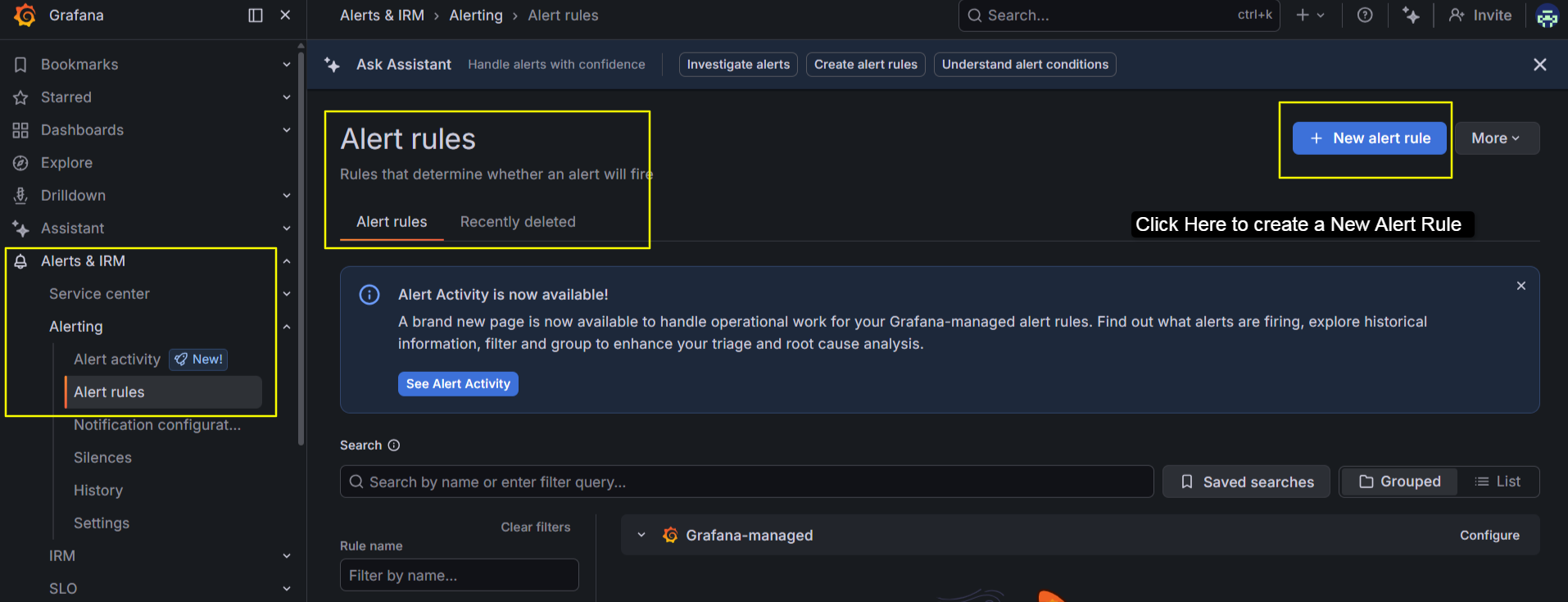The width and height of the screenshot is (1568, 602).
Task: Click Configure on Grafana-managed row
Action: [x=1489, y=535]
